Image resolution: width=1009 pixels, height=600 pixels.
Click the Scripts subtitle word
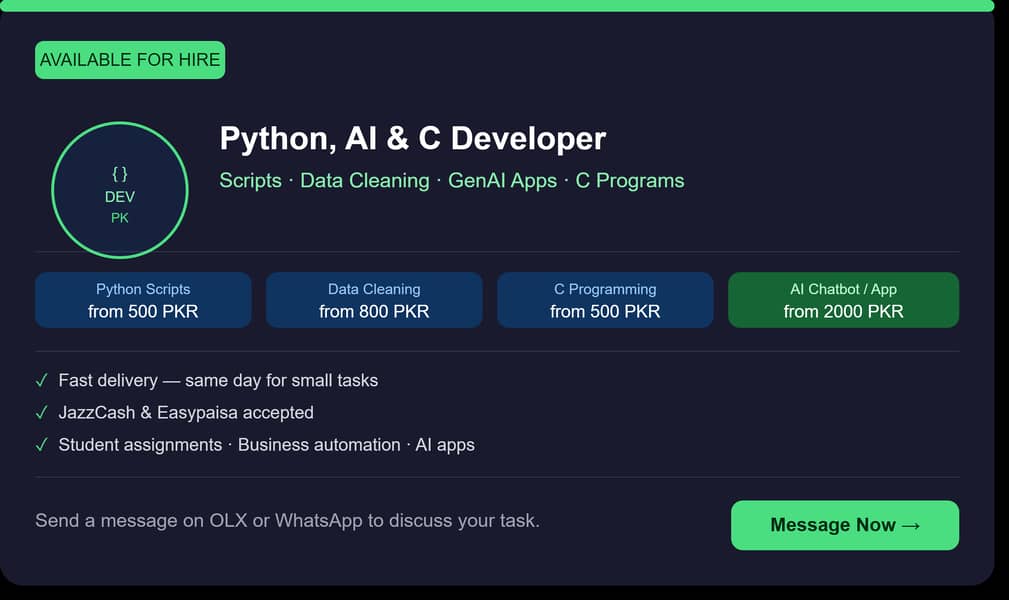point(250,180)
